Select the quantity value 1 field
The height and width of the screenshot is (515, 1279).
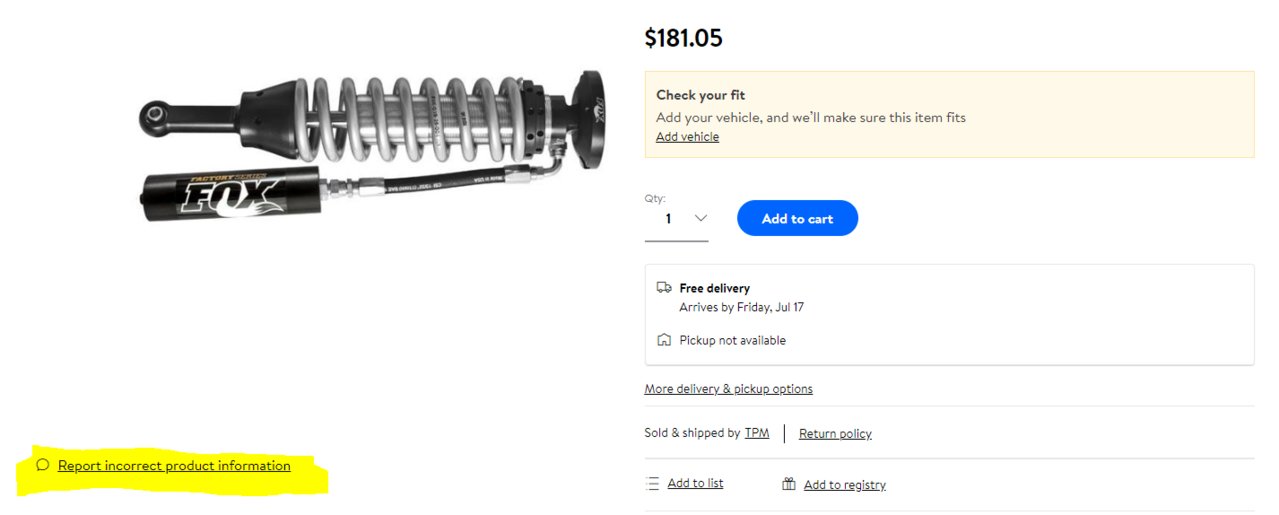click(x=676, y=219)
